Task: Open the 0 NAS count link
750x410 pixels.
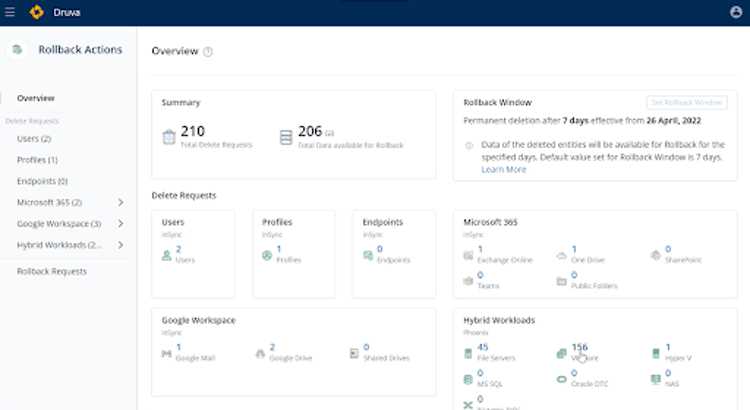Action: pos(668,373)
